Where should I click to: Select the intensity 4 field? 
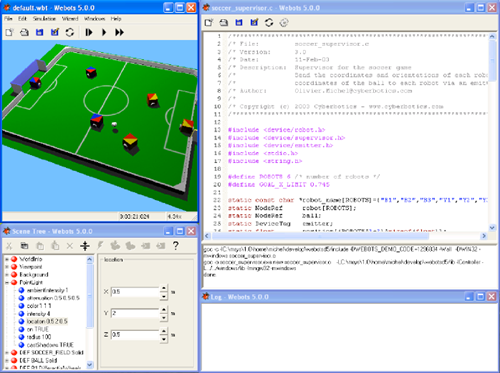pos(38,314)
